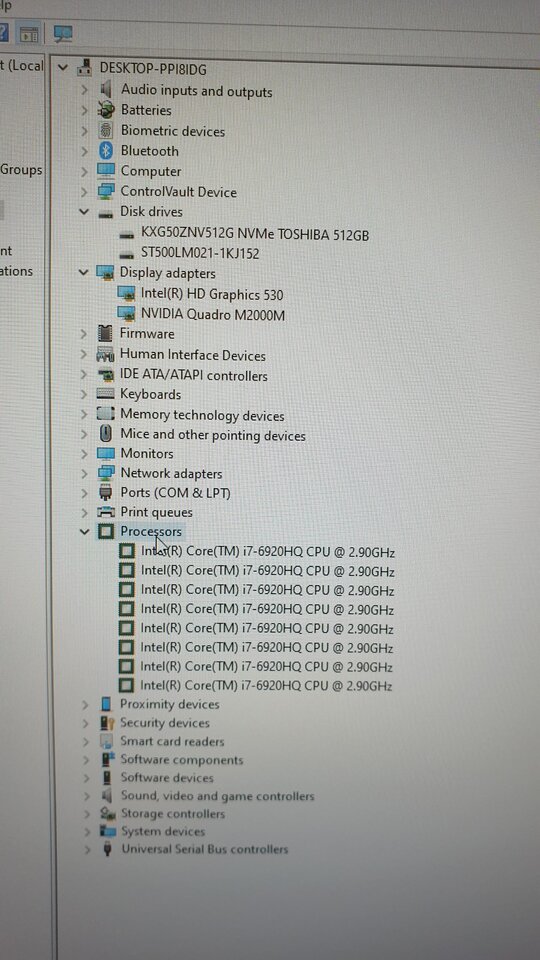Viewport: 540px width, 960px height.
Task: Select KXG50ZNV512G NVMe TOSHIBA 512GB drive
Action: coord(255,234)
